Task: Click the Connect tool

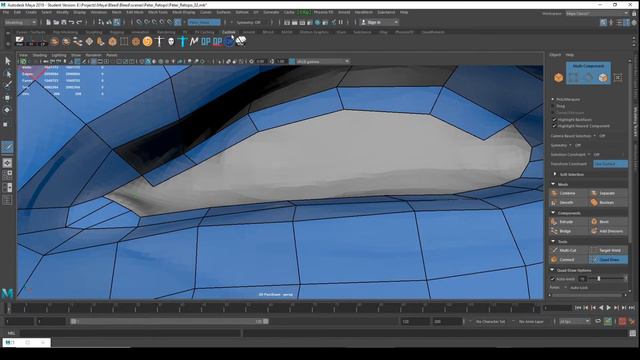Action: (x=569, y=260)
